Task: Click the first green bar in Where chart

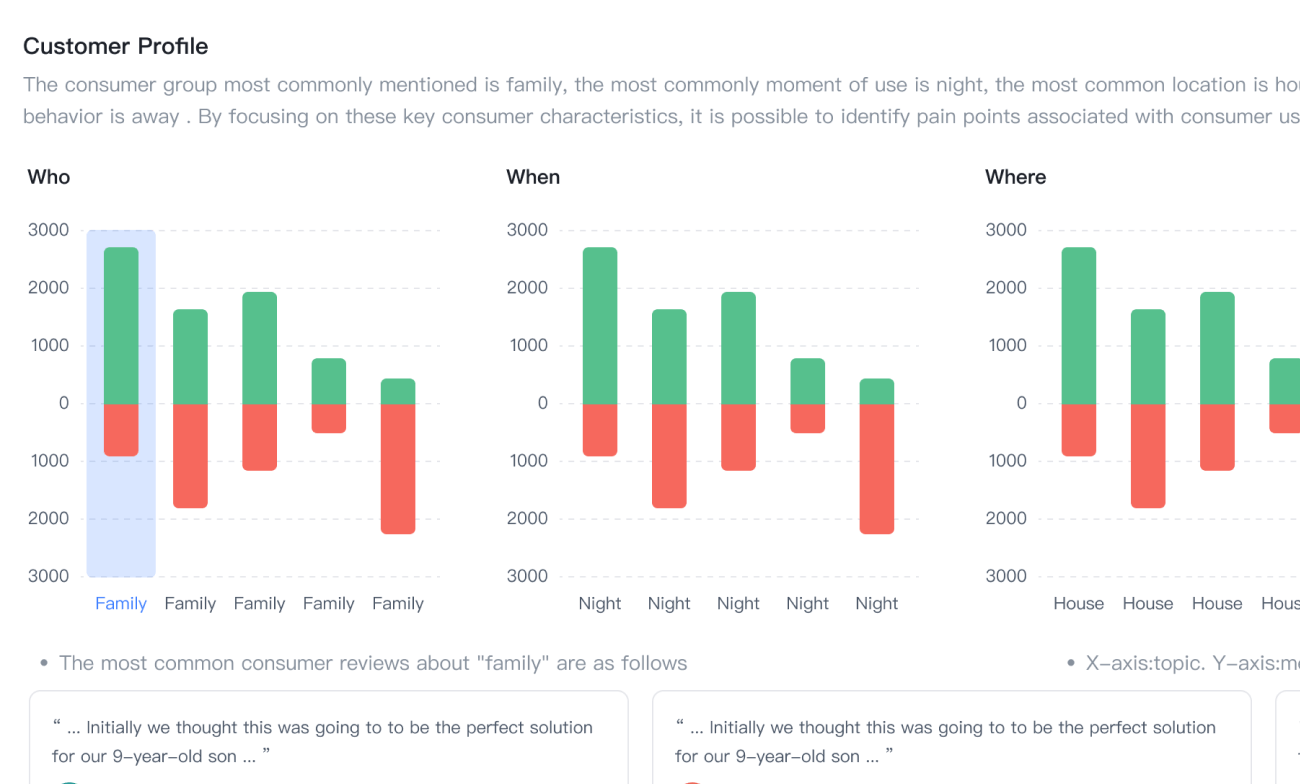Action: pyautogui.click(x=1079, y=325)
